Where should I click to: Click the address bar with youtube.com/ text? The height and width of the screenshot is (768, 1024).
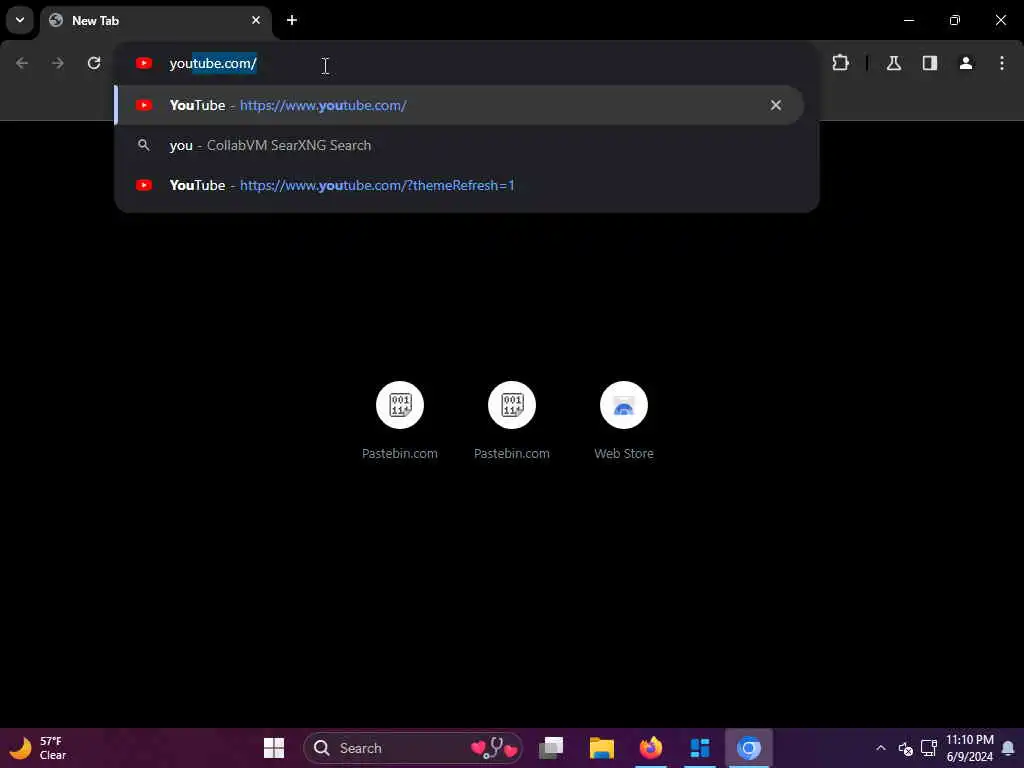(x=466, y=63)
